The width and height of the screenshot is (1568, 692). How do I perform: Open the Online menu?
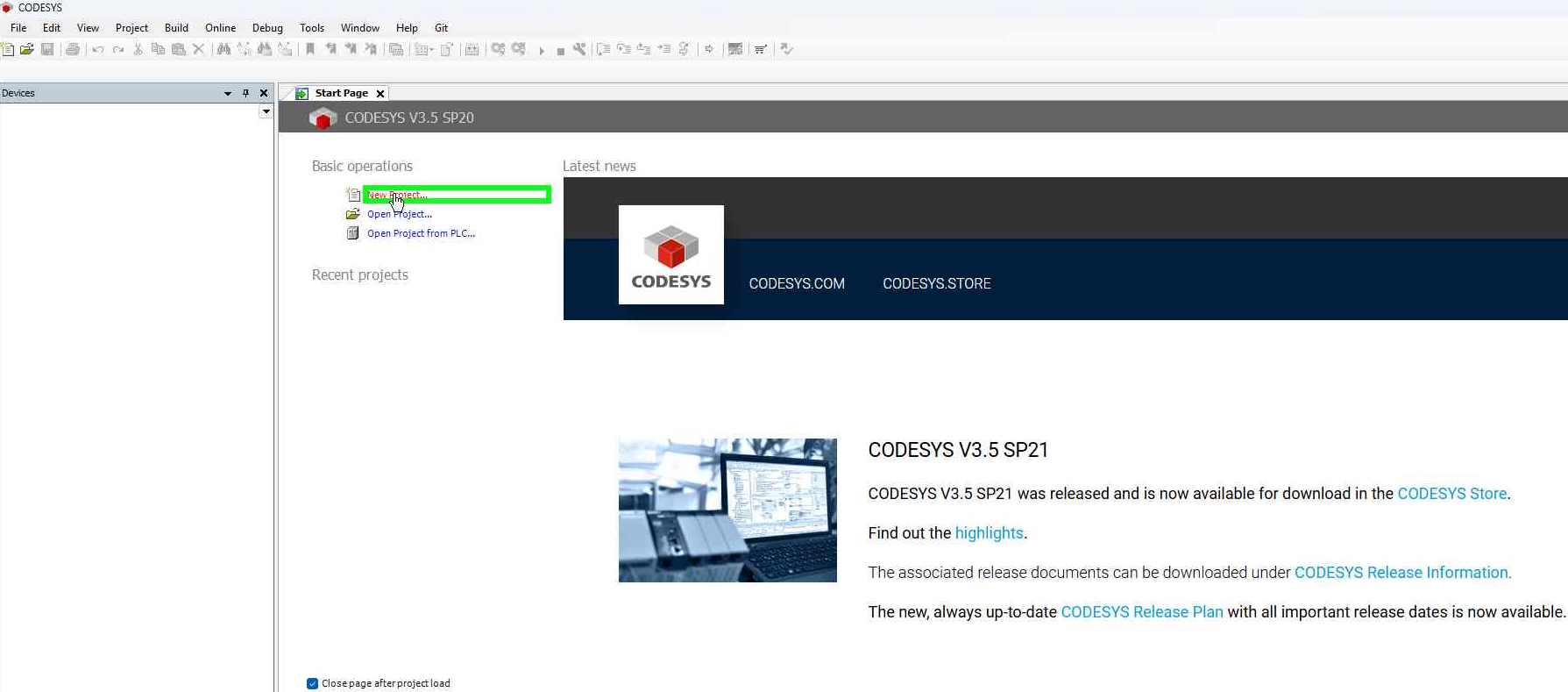[x=220, y=28]
